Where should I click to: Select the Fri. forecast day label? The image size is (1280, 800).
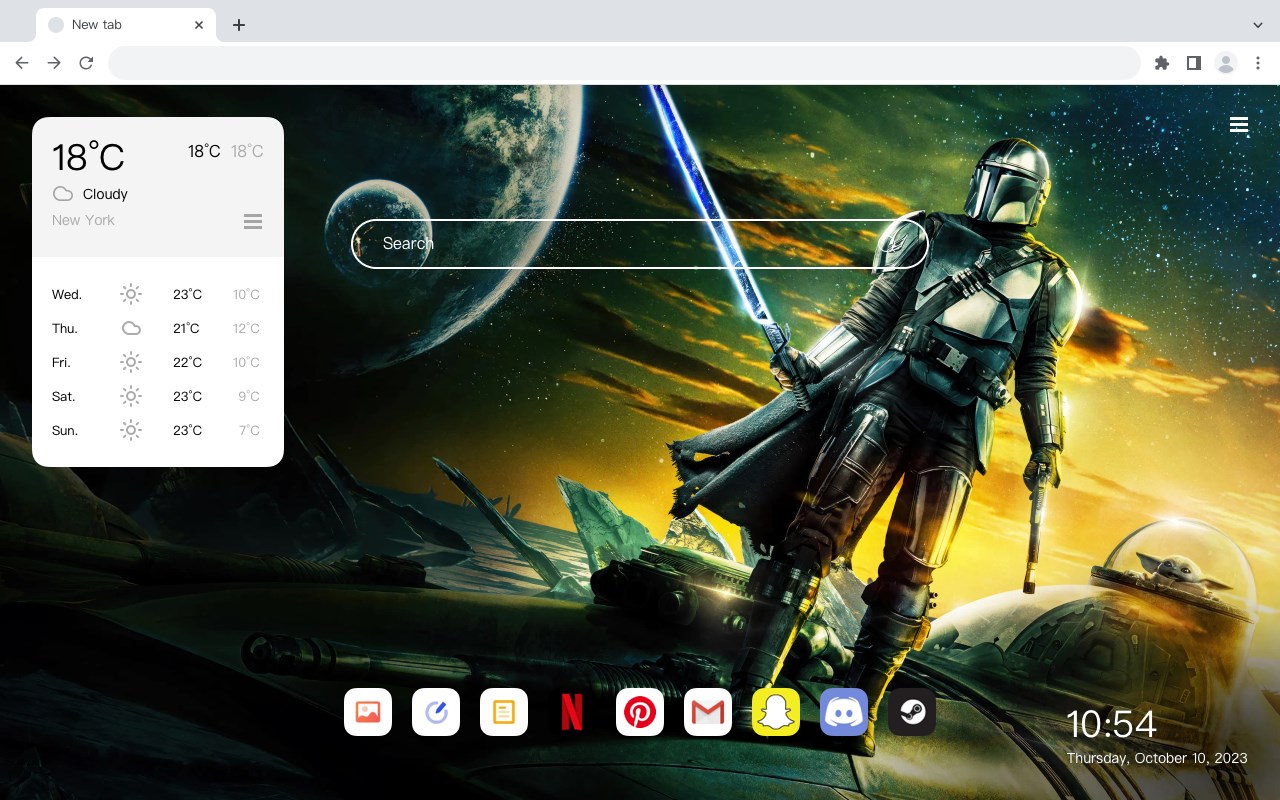(61, 362)
